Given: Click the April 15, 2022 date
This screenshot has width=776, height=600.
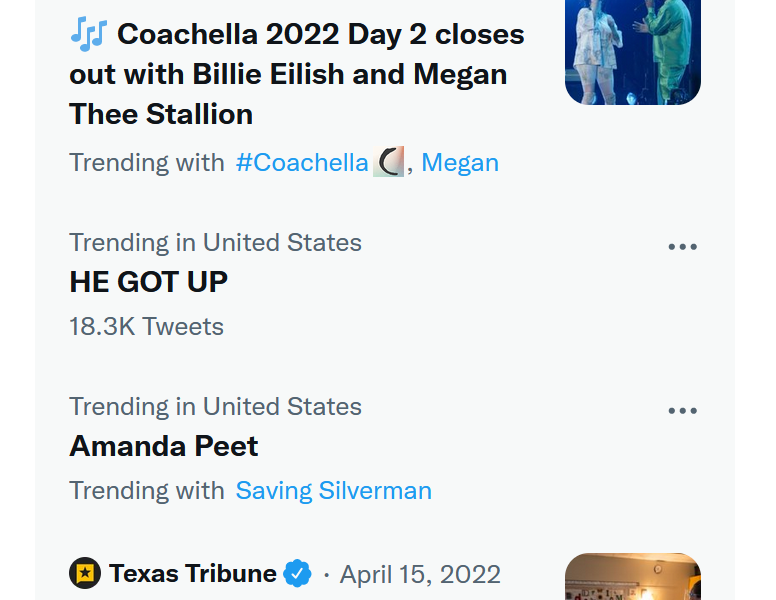Looking at the screenshot, I should (x=420, y=575).
